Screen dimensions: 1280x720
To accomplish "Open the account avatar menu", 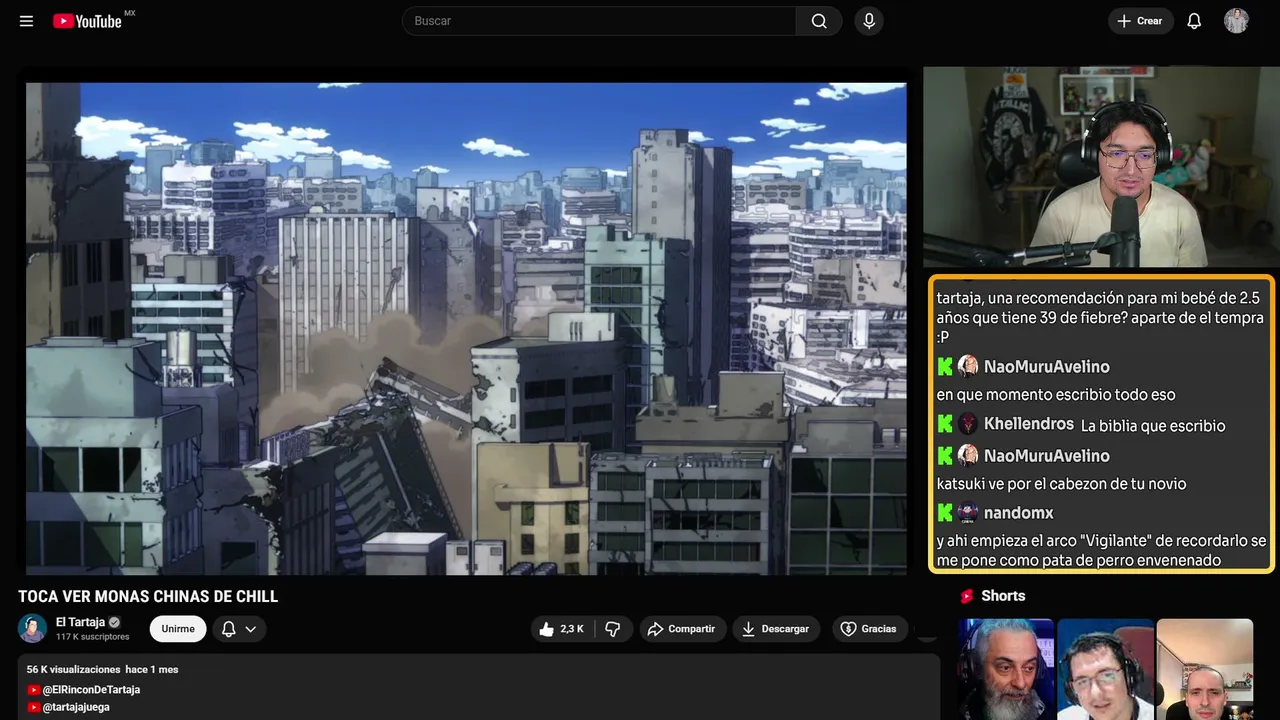I will coord(1236,21).
